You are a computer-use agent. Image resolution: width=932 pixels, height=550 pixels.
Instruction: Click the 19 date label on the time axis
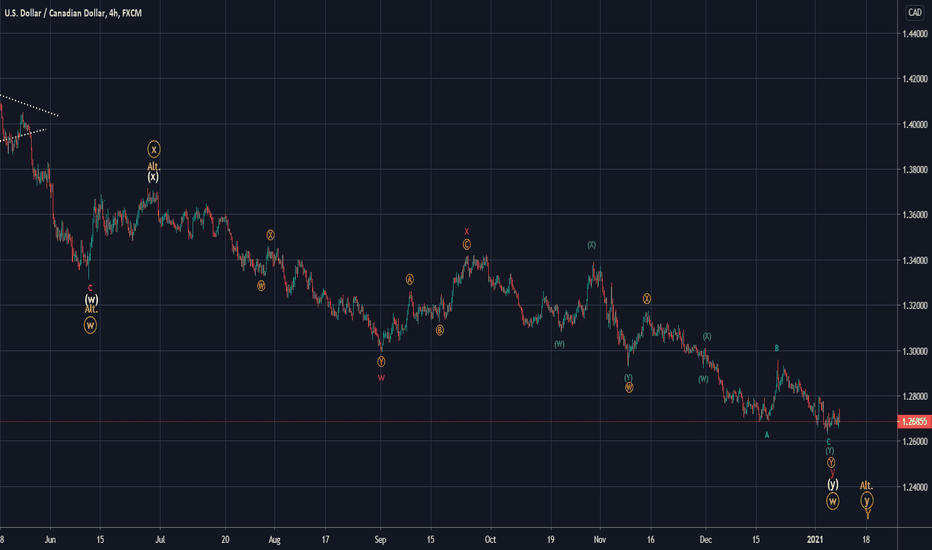(x=551, y=540)
